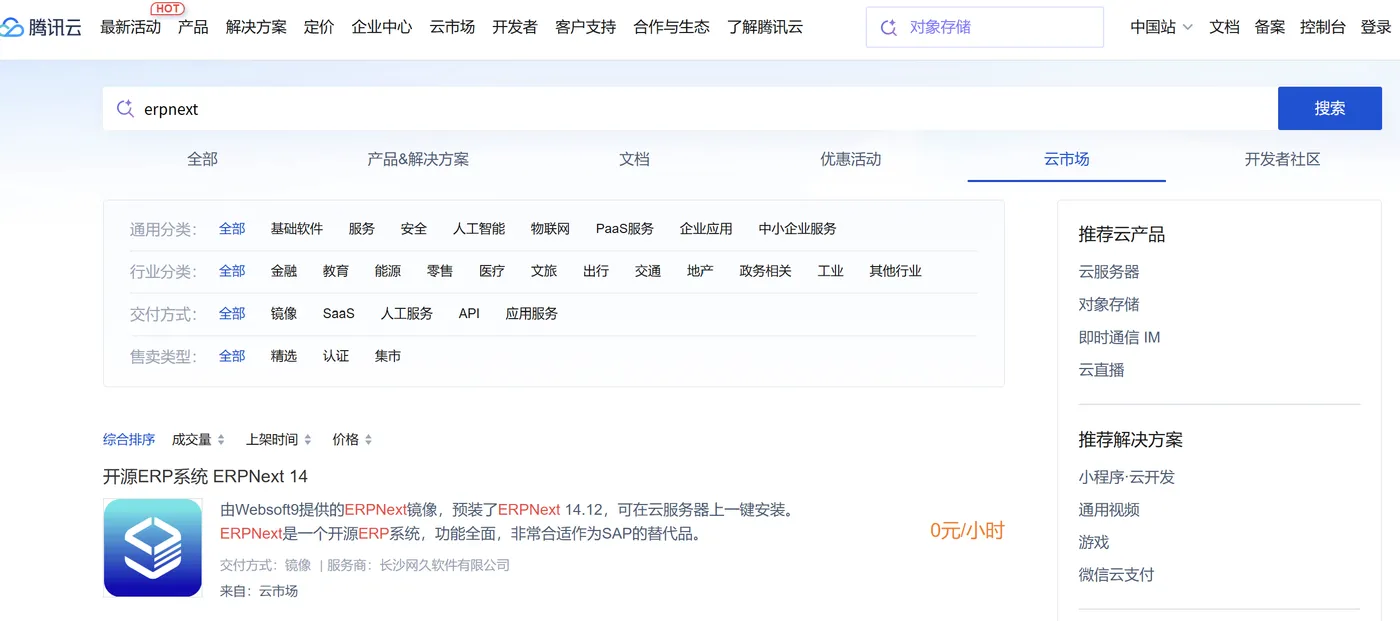The height and width of the screenshot is (621, 1400).
Task: Filter 行业分类 by 零售
Action: click(x=440, y=271)
